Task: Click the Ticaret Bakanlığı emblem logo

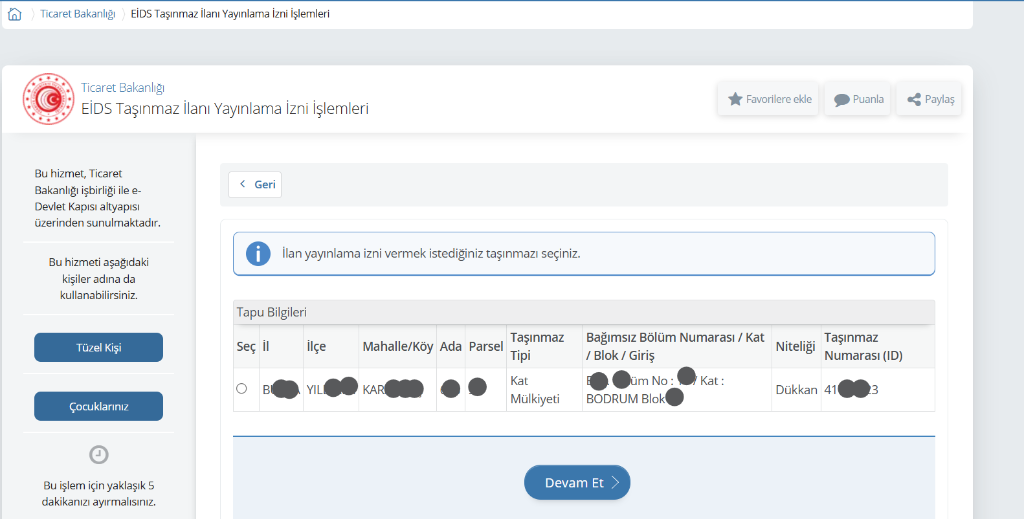Action: [x=48, y=99]
